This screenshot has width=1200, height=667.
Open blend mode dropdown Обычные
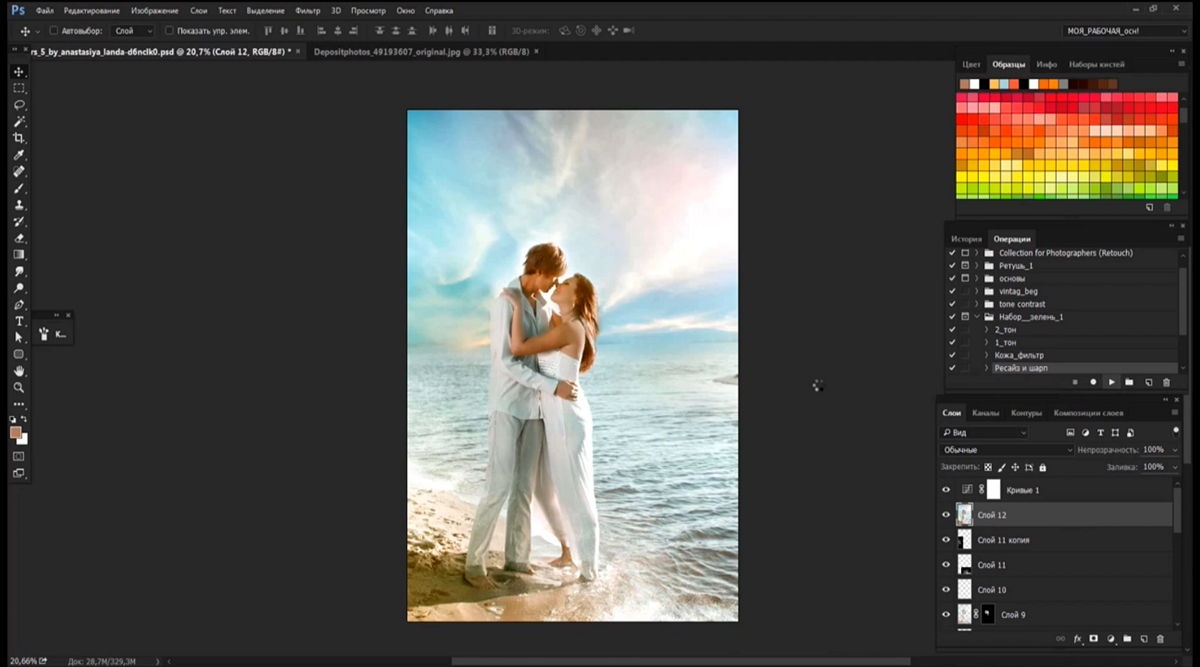1007,450
